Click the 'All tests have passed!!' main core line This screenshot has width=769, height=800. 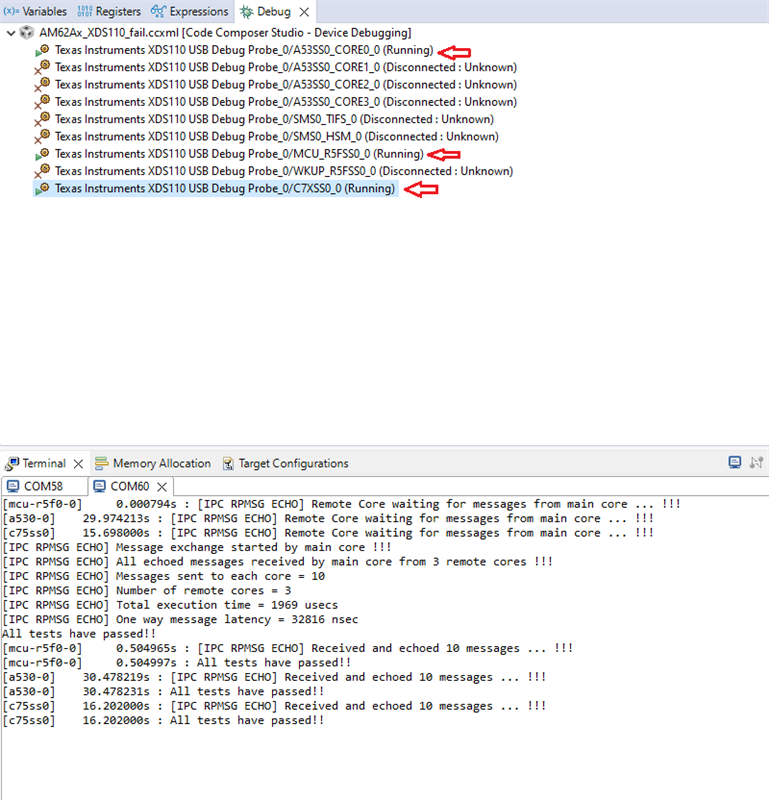79,634
